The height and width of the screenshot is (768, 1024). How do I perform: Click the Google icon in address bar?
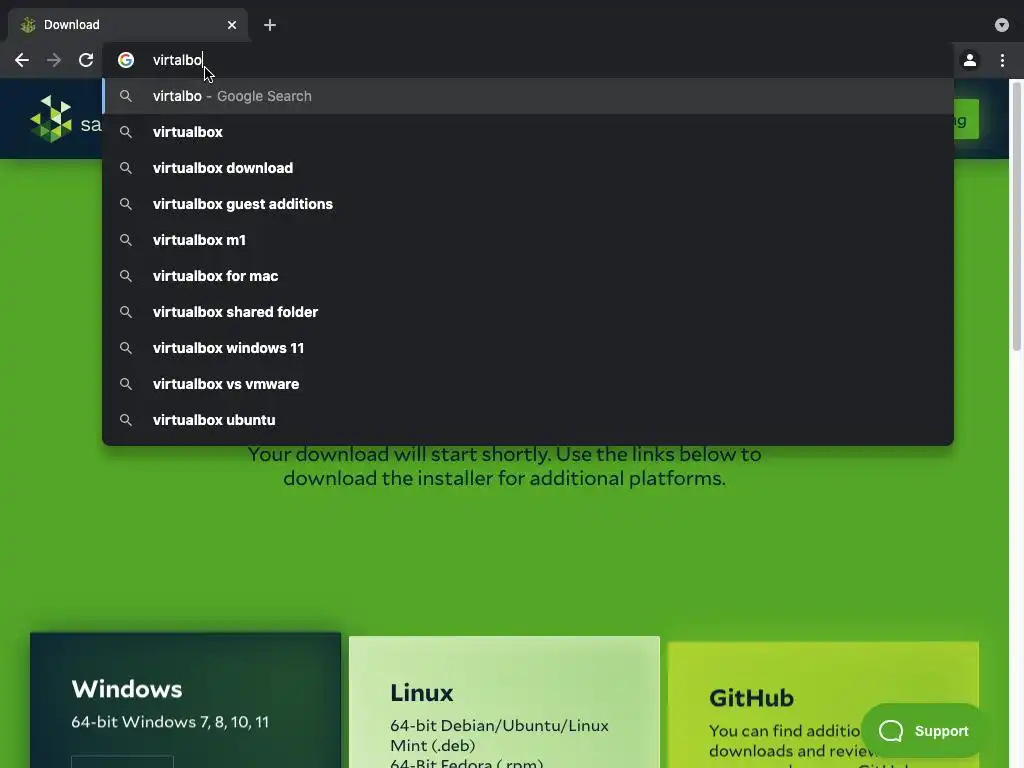click(126, 60)
